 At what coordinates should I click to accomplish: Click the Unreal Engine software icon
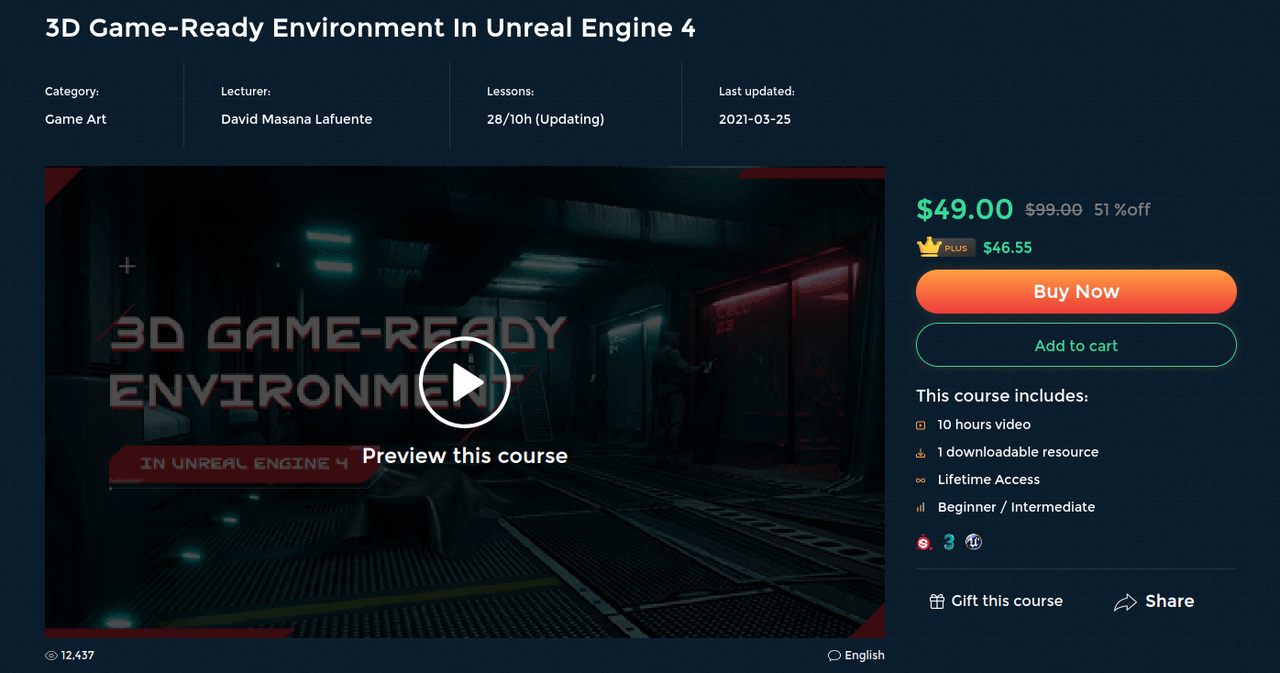(974, 542)
